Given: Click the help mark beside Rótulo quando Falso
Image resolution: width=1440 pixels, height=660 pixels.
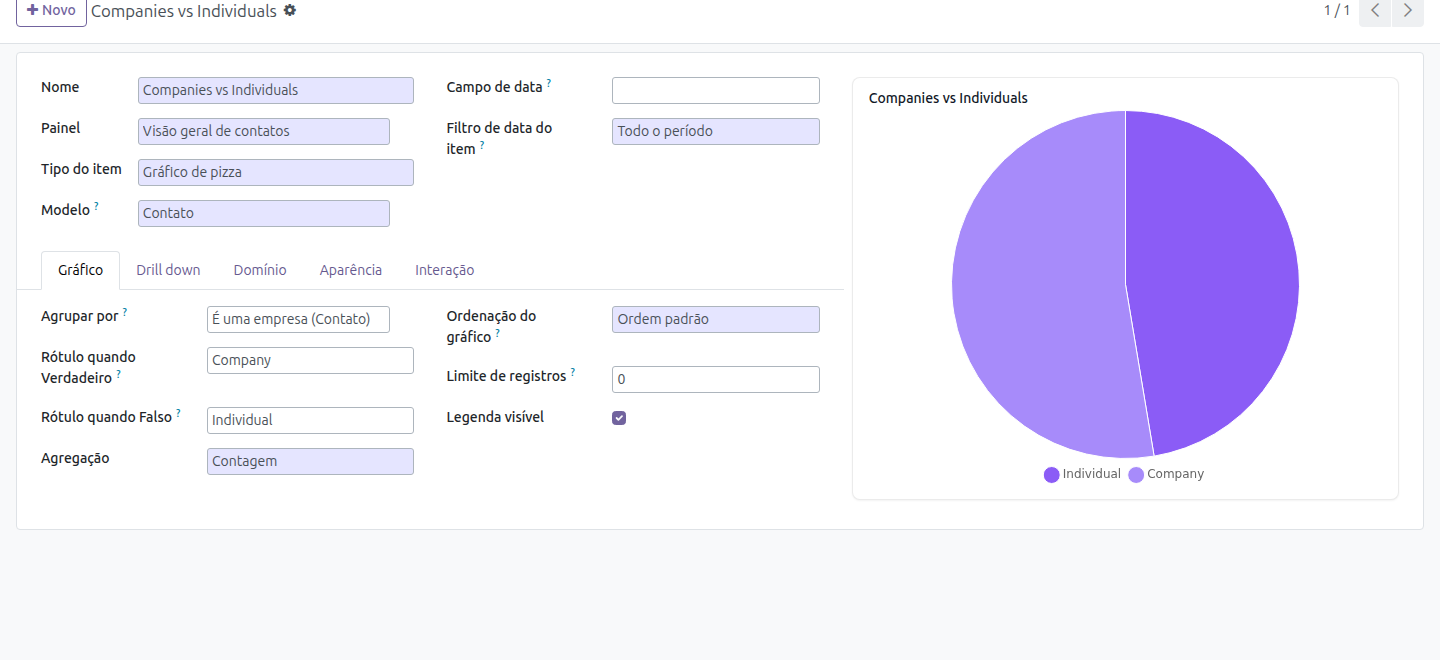Looking at the screenshot, I should tap(179, 413).
